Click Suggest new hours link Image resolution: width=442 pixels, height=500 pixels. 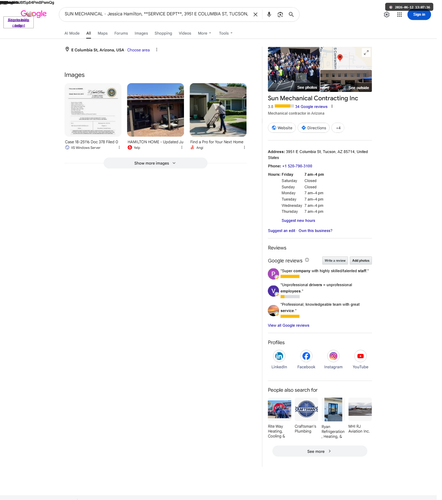[x=298, y=220]
